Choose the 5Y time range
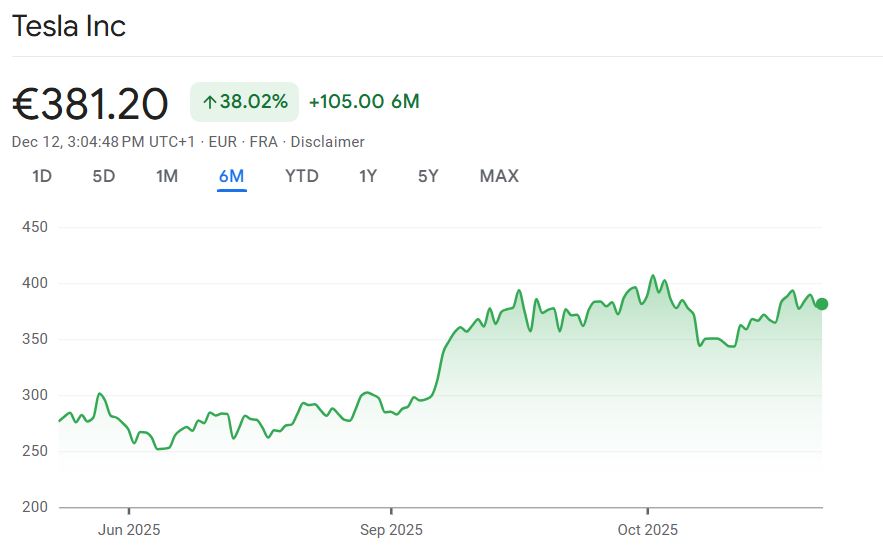The width and height of the screenshot is (883, 553). point(428,177)
